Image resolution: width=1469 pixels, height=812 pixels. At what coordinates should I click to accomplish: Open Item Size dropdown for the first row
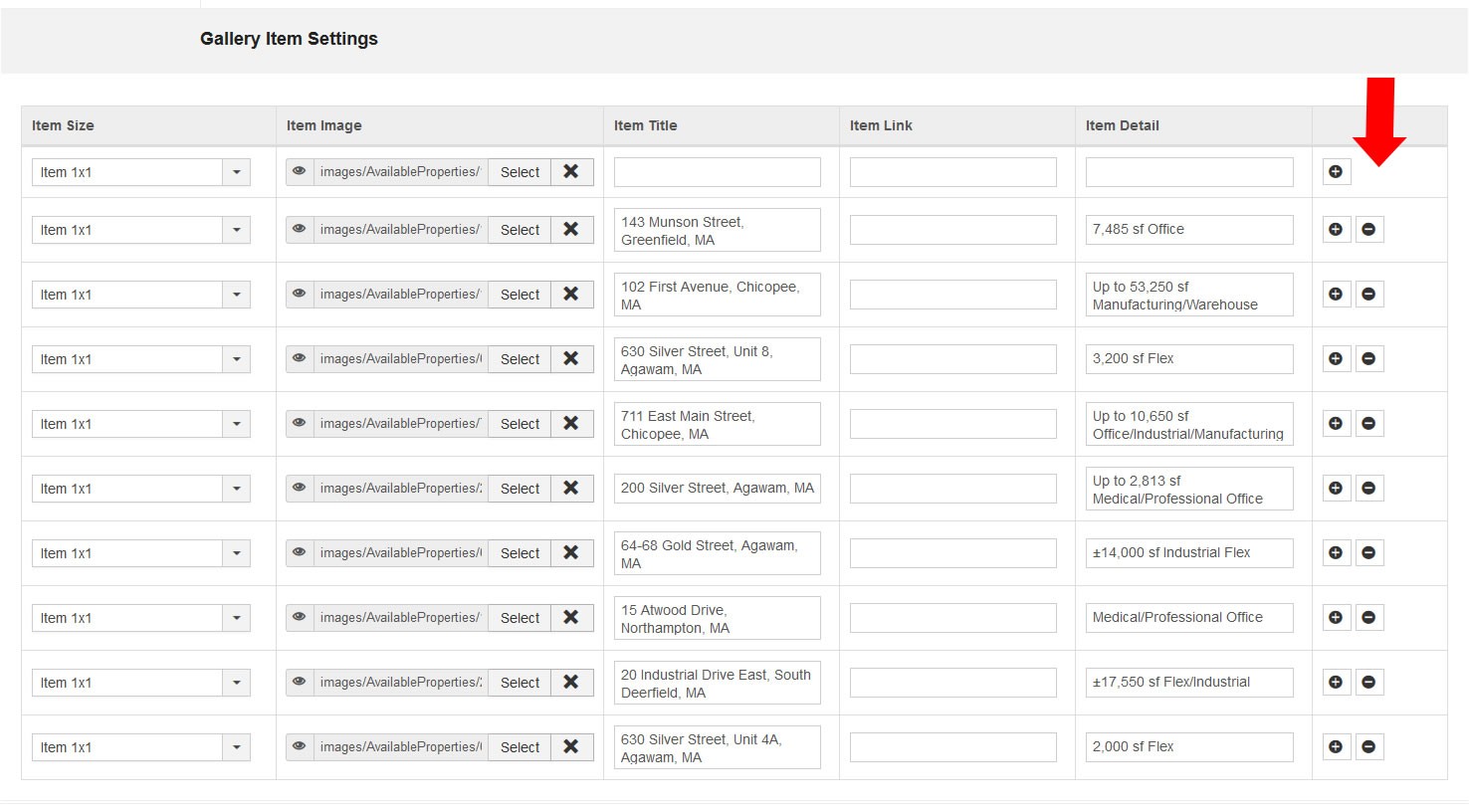[x=237, y=172]
